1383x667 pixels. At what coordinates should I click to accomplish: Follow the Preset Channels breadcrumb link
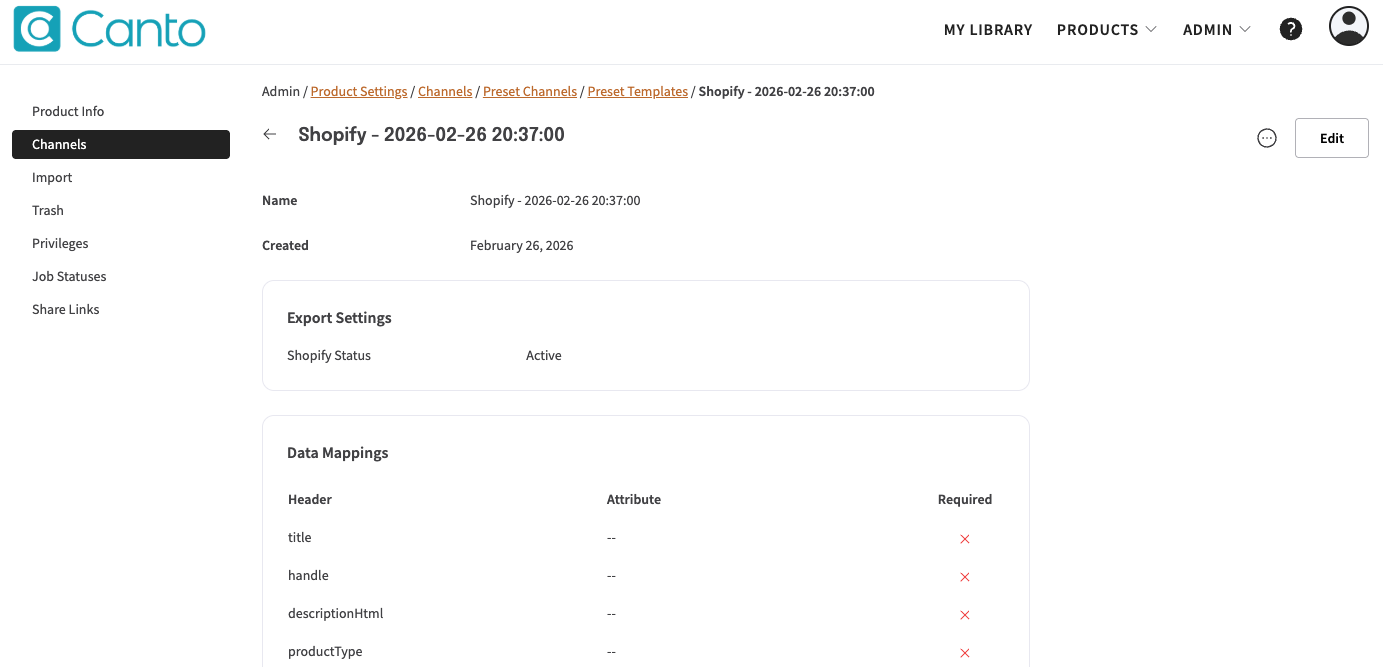tap(530, 91)
